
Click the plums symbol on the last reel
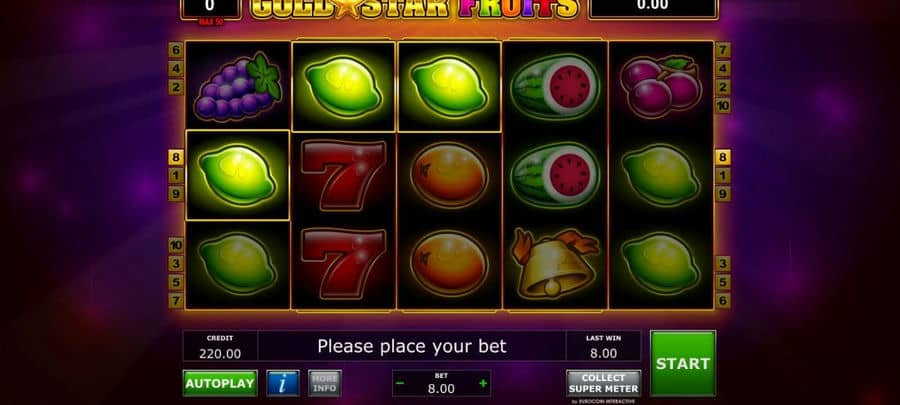tap(660, 86)
